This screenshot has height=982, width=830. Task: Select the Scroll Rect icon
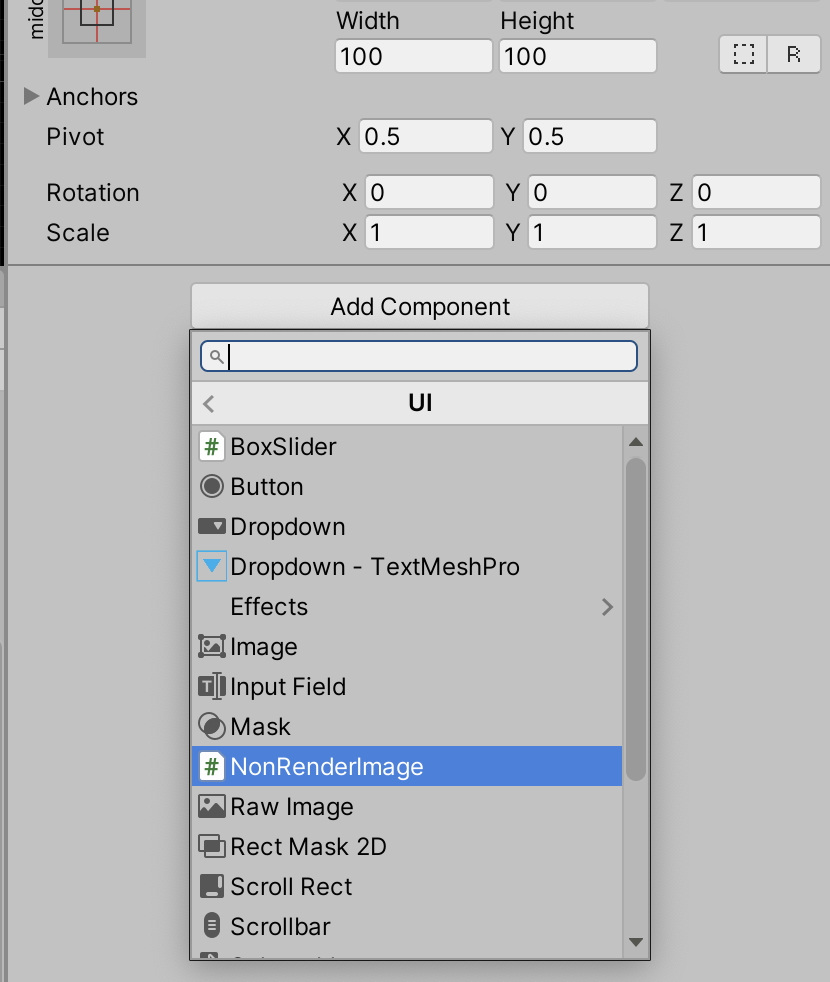212,887
